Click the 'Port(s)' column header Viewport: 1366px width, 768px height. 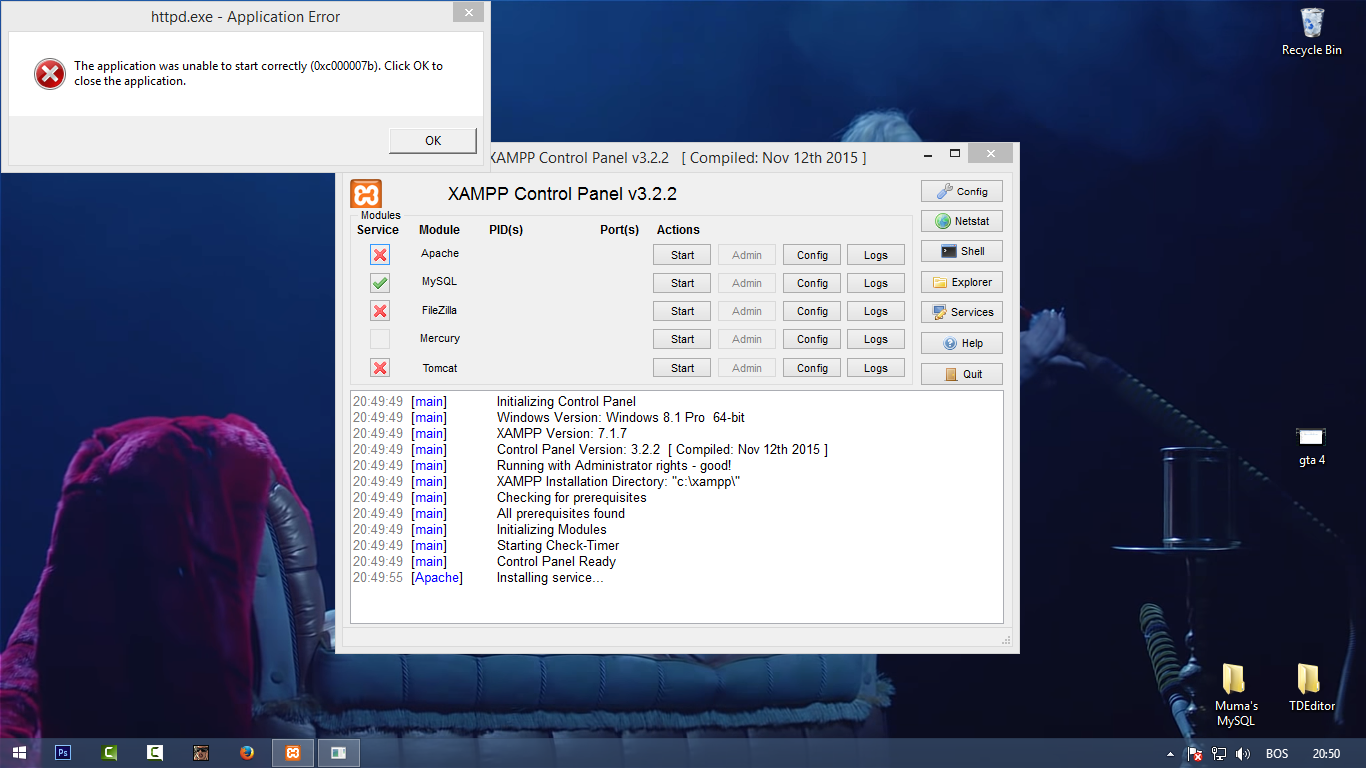[x=619, y=230]
